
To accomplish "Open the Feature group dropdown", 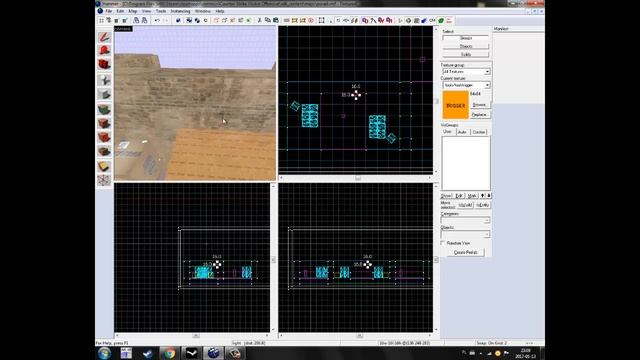I will coord(466,71).
